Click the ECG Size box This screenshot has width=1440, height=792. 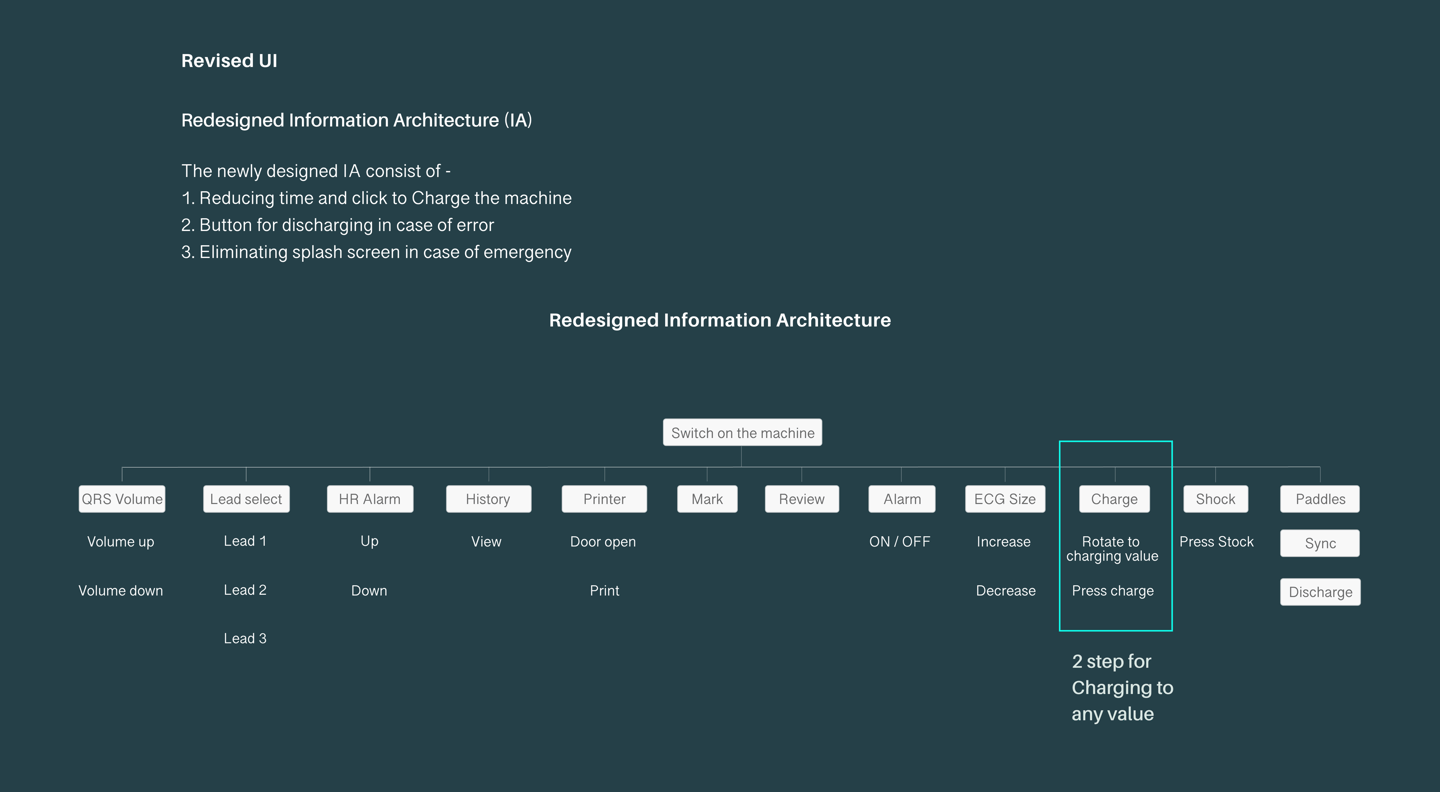coord(1005,499)
